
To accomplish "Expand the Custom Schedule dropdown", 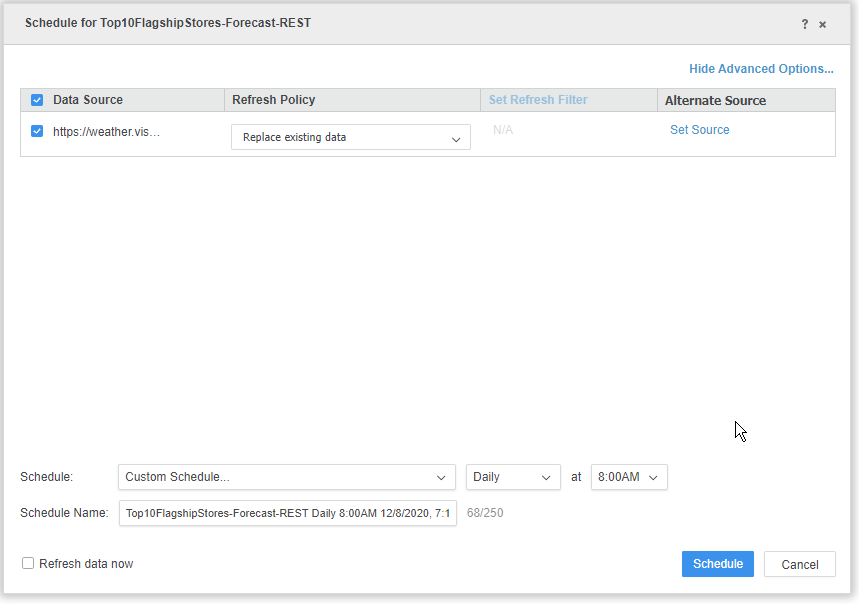I will pos(287,477).
